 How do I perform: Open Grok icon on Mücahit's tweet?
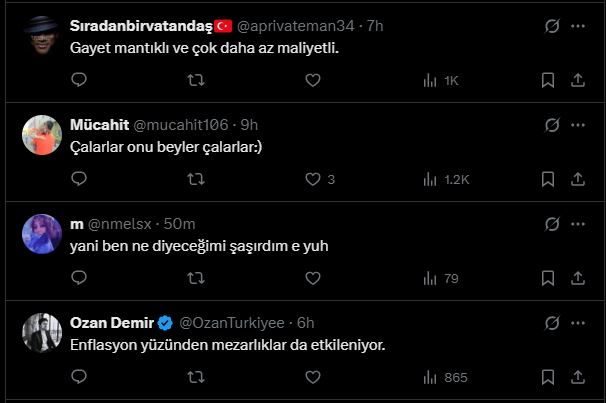point(552,125)
